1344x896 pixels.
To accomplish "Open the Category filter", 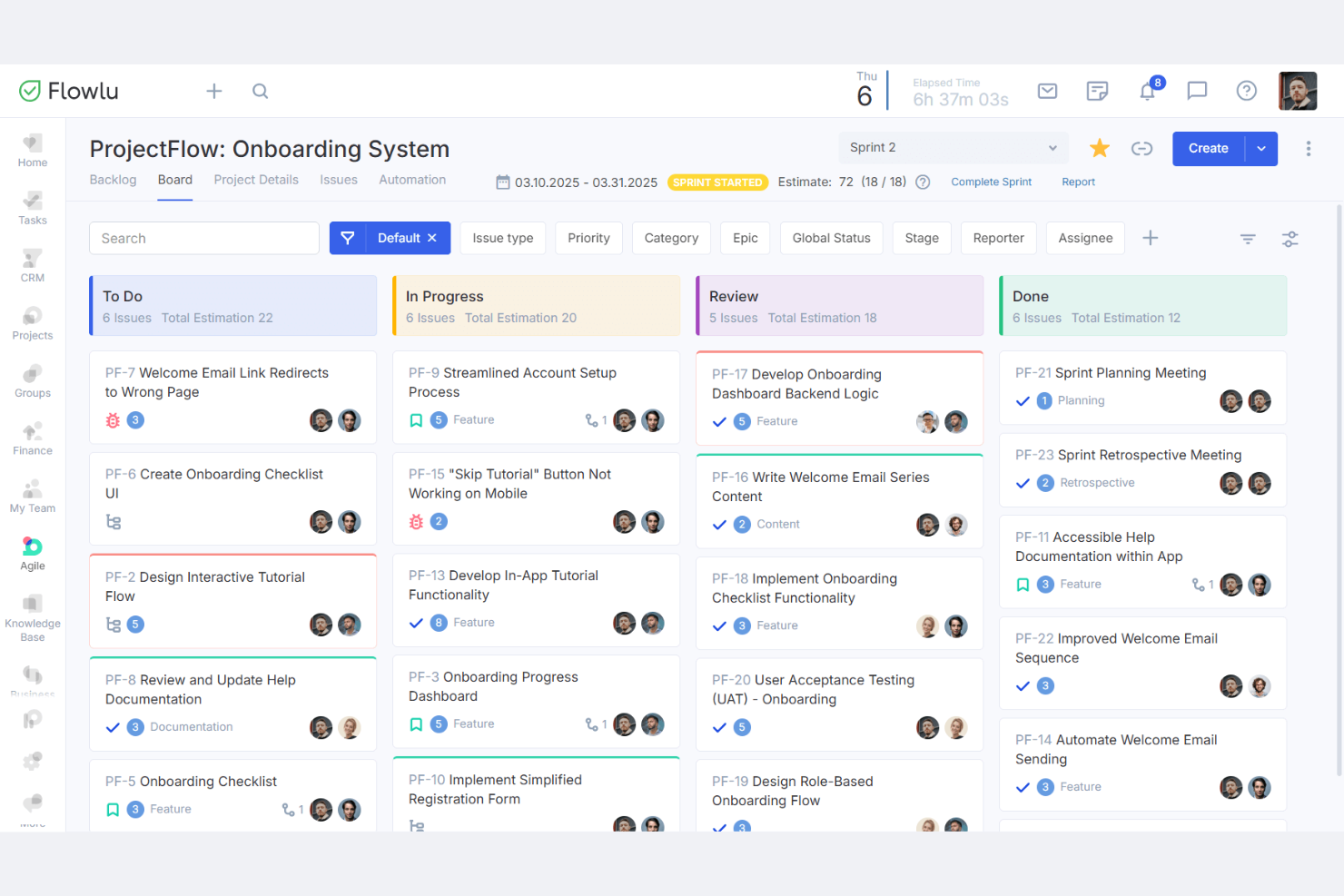I will (x=672, y=238).
